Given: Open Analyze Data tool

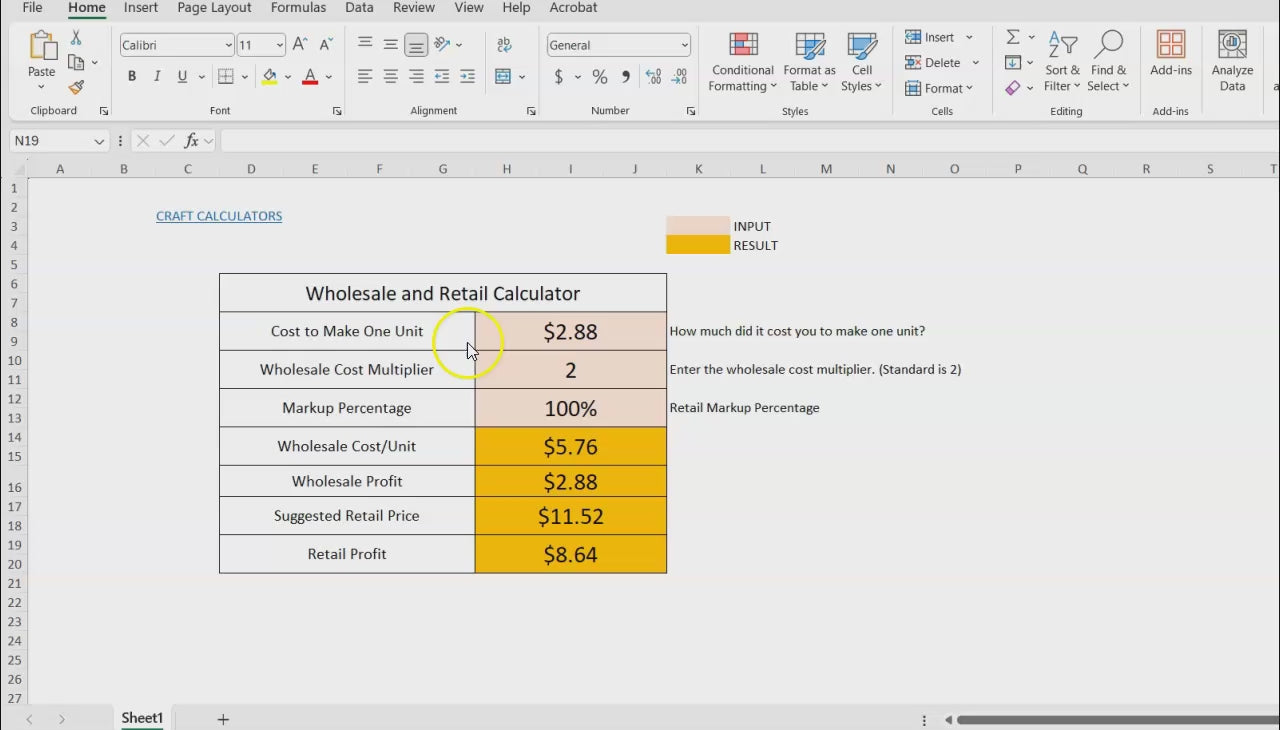Looking at the screenshot, I should point(1232,62).
